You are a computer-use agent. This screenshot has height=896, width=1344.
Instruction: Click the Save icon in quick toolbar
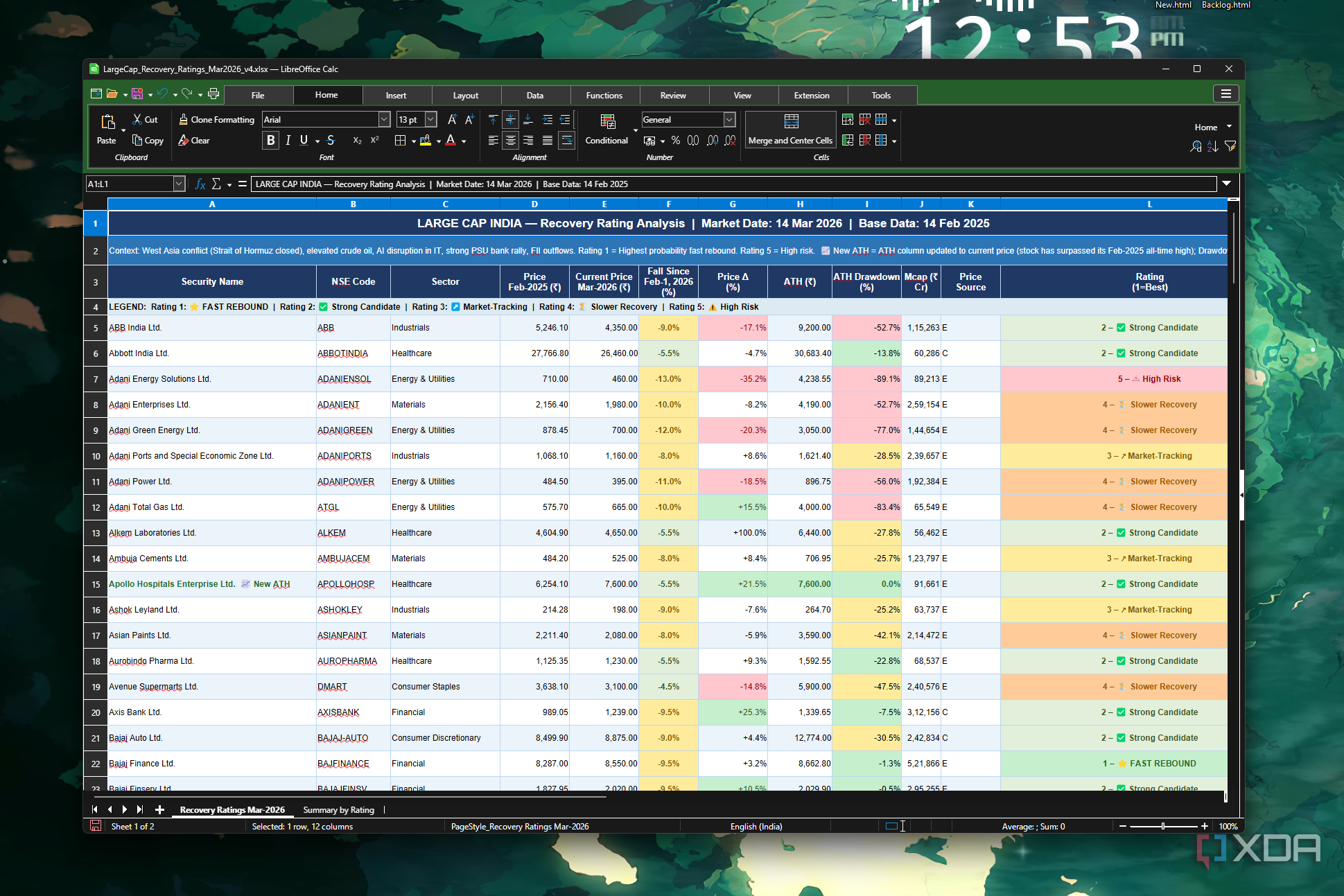(x=137, y=94)
